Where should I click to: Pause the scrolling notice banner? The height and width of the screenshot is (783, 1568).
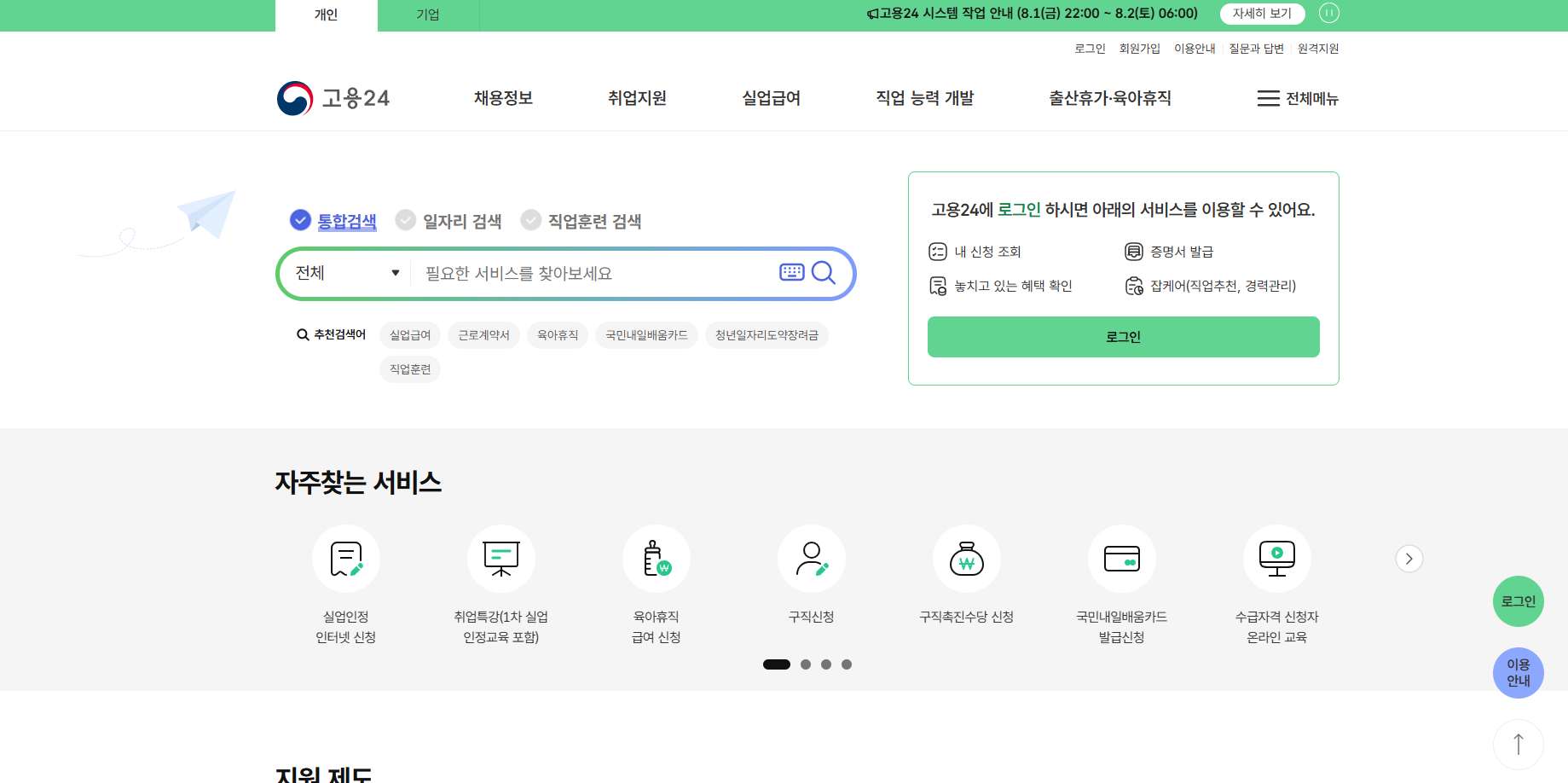[1328, 13]
